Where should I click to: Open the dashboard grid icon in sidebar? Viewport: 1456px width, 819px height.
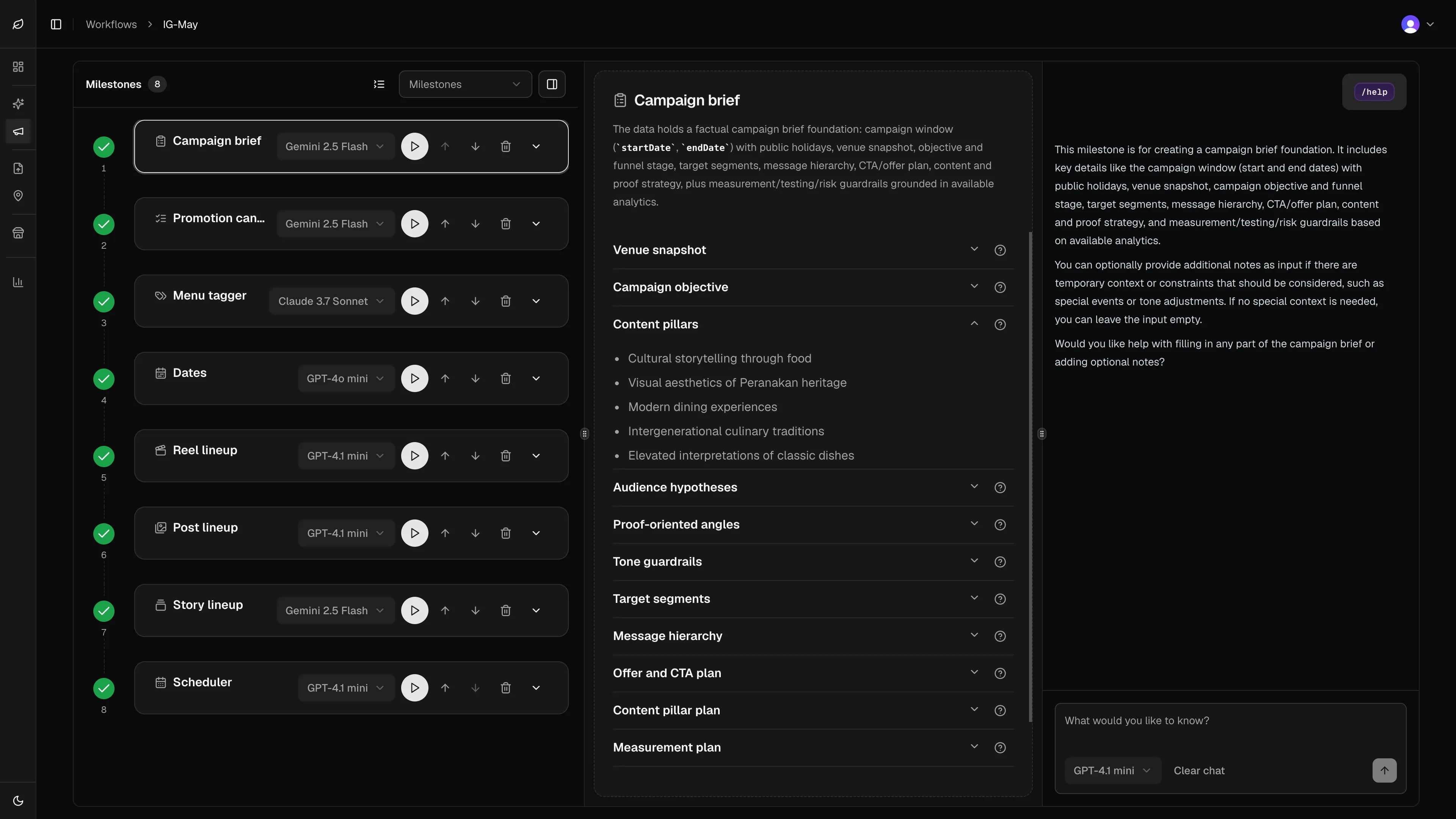coord(18,67)
